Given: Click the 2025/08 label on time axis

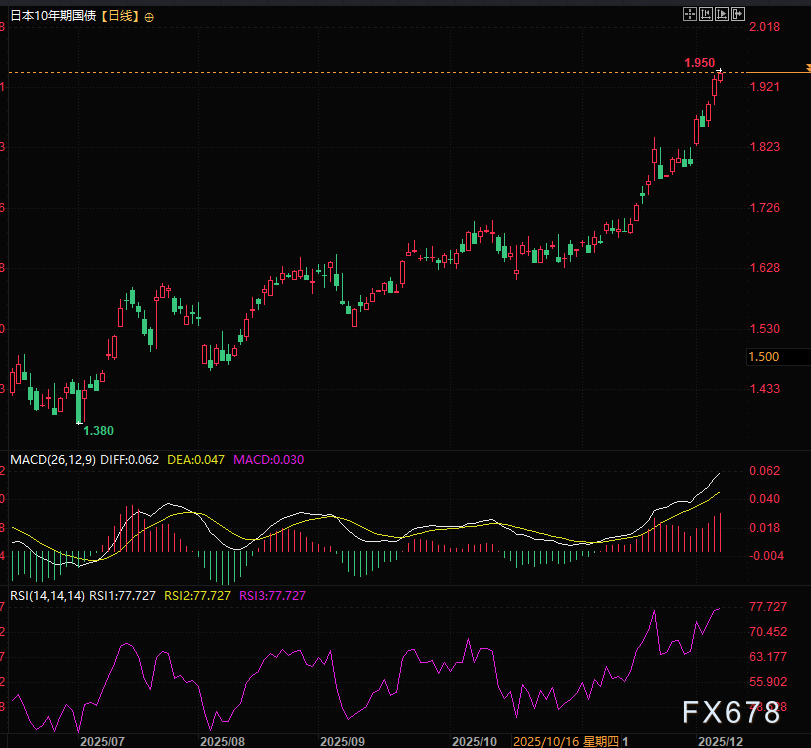Looking at the screenshot, I should click(x=222, y=741).
